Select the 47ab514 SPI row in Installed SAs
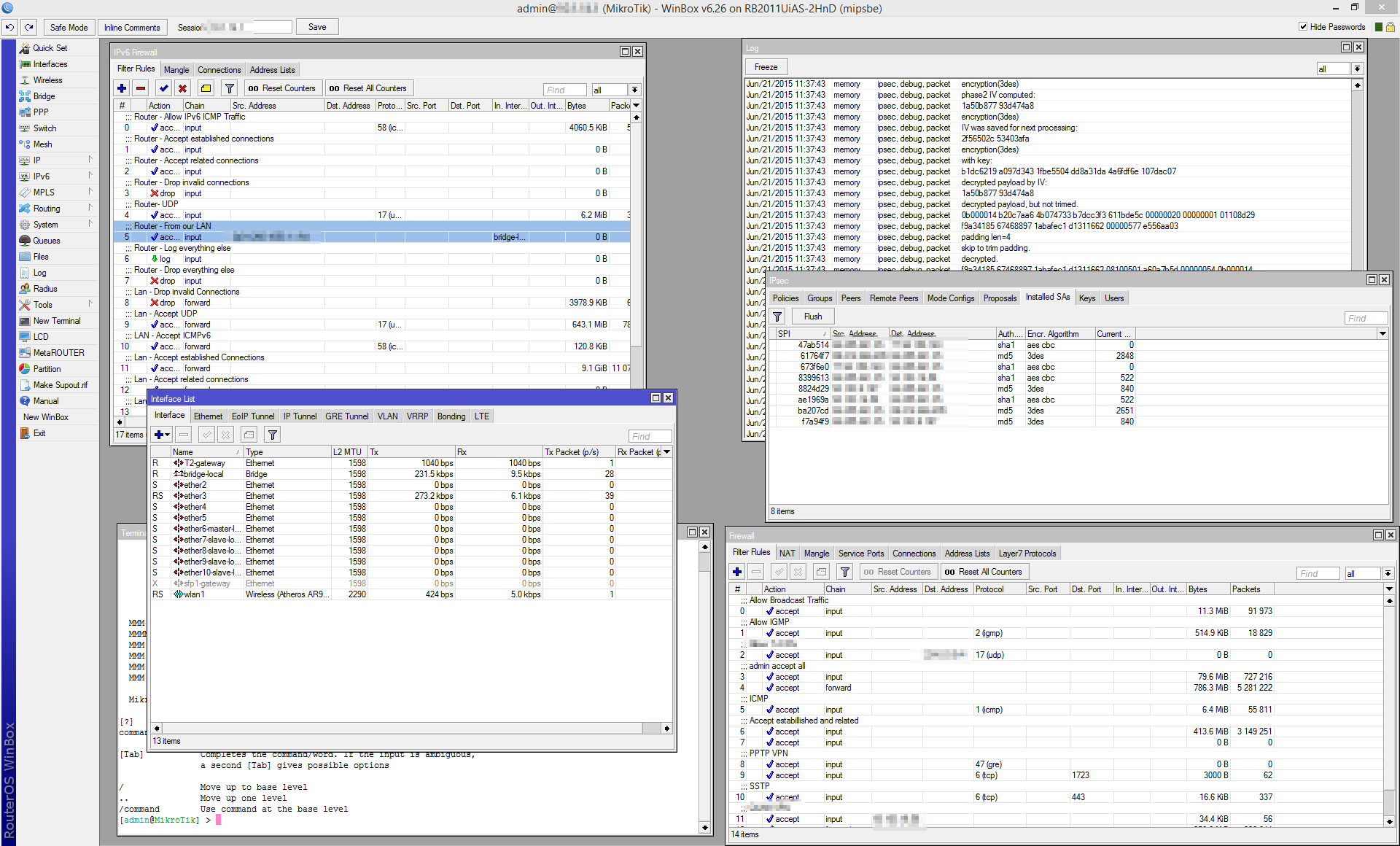 click(1079, 345)
